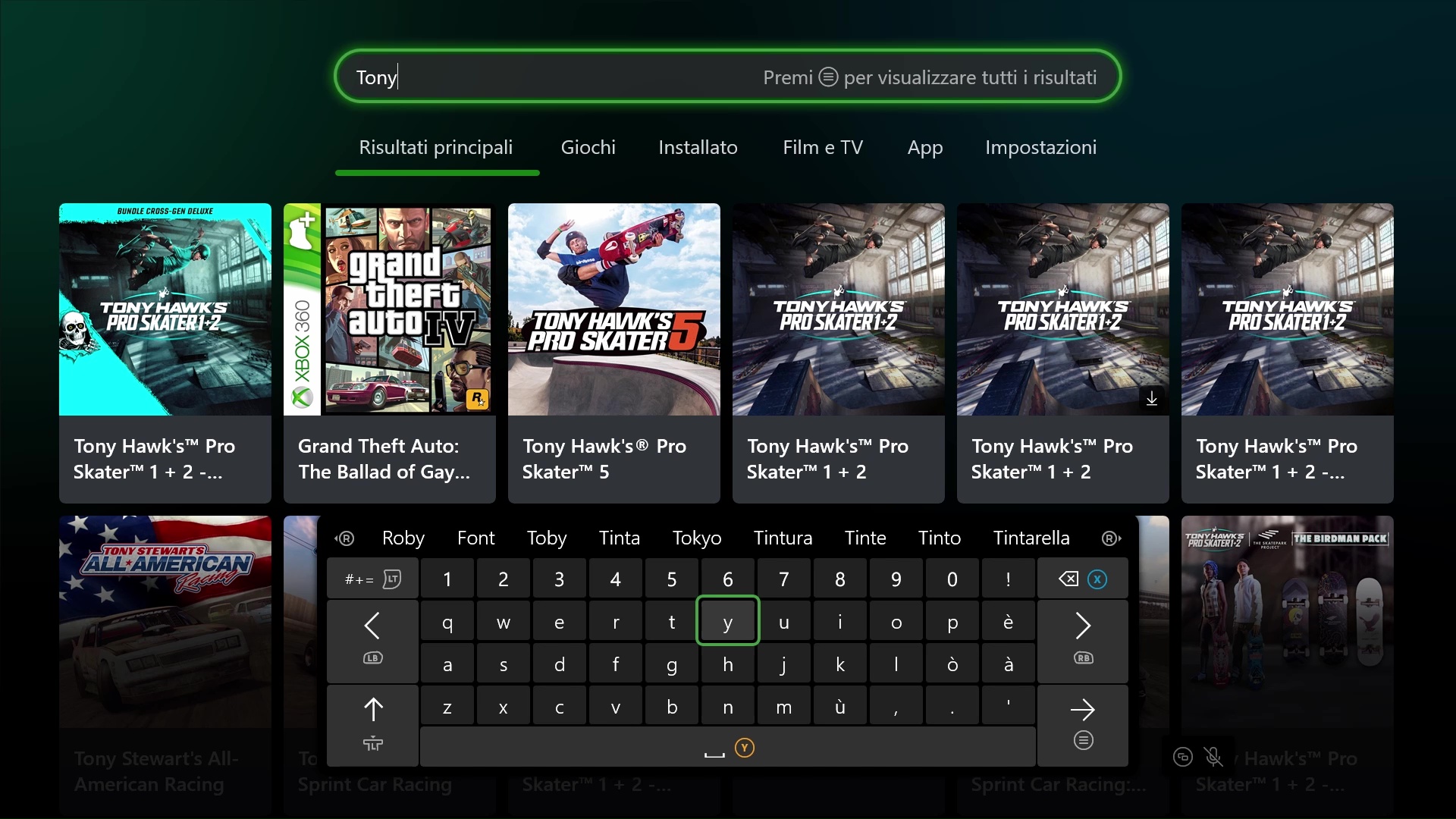Tap the ò key
The height and width of the screenshot is (819, 1456).
pos(952,664)
